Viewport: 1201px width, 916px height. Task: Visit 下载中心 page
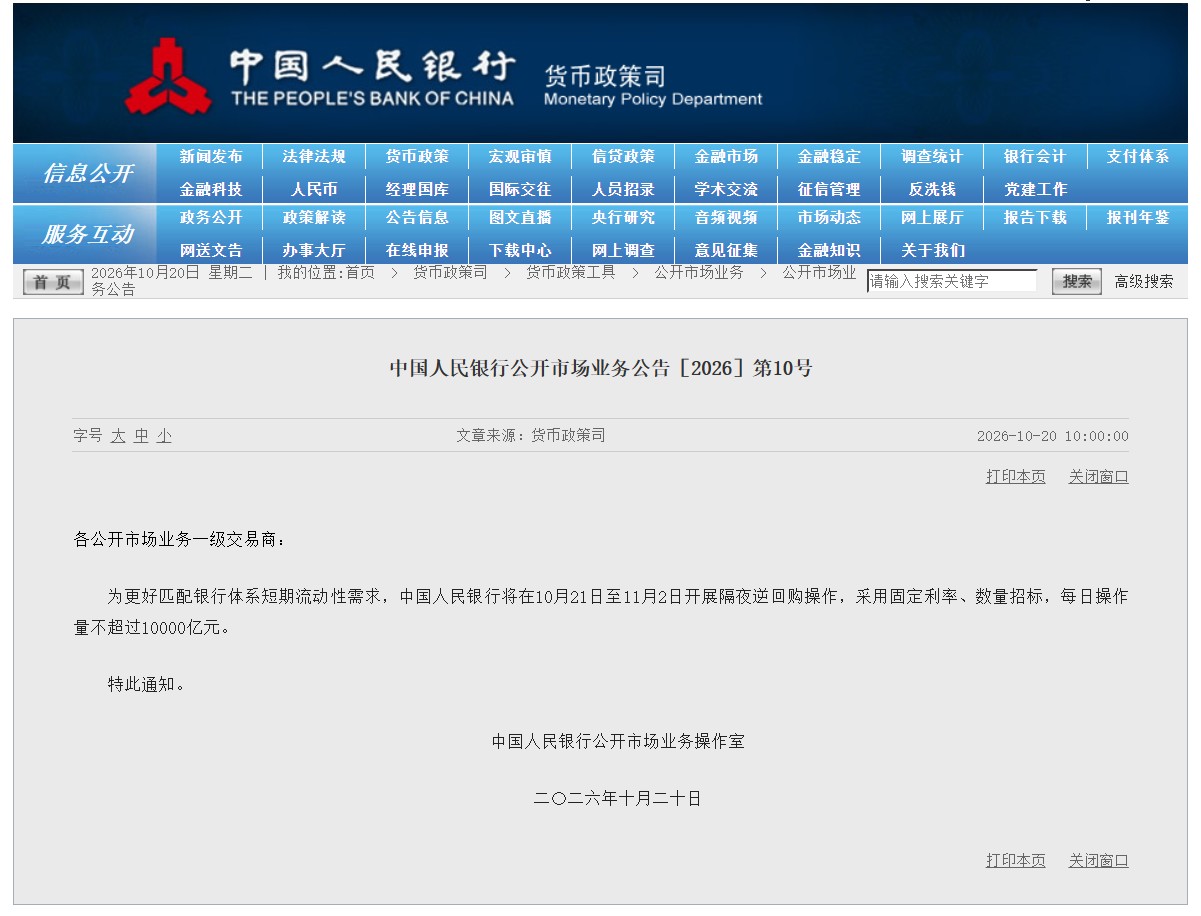coord(520,250)
